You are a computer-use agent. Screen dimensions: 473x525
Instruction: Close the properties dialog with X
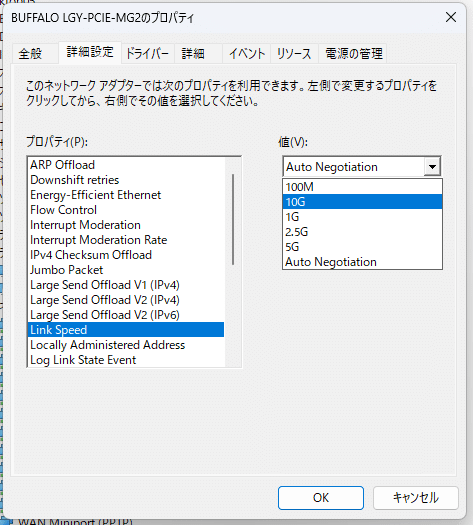click(451, 17)
